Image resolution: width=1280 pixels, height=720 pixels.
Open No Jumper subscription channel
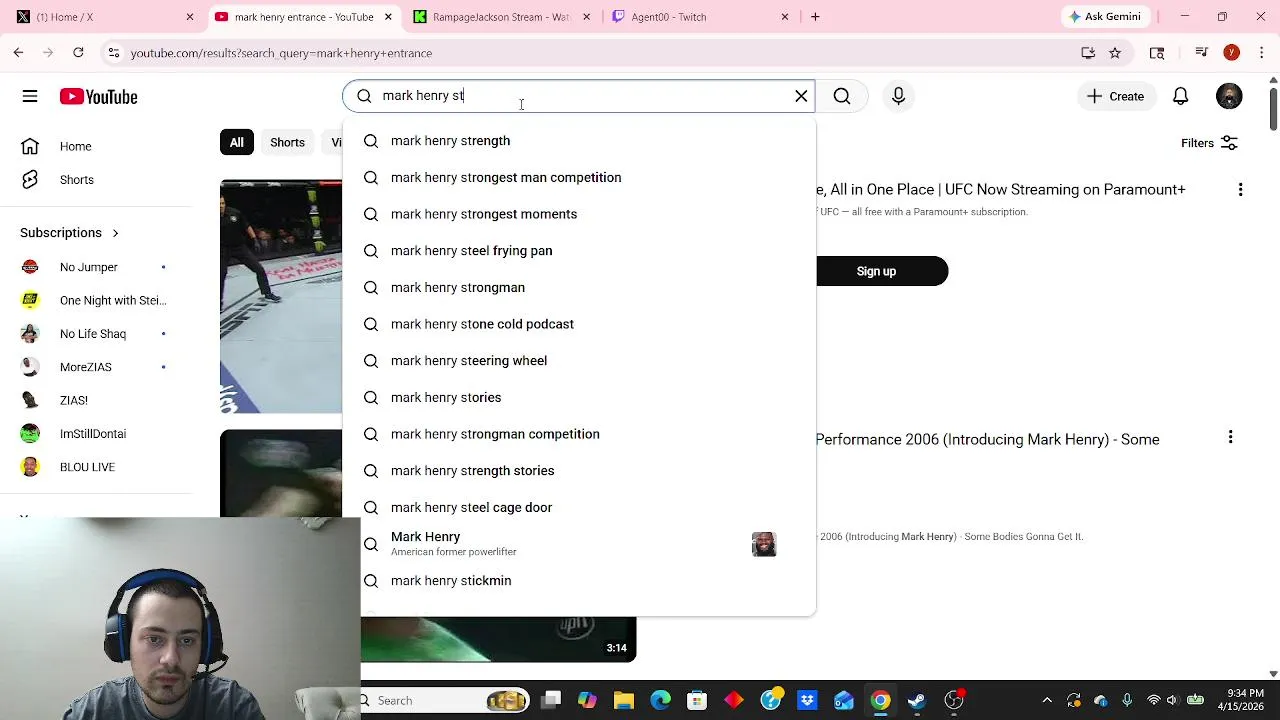click(x=89, y=267)
